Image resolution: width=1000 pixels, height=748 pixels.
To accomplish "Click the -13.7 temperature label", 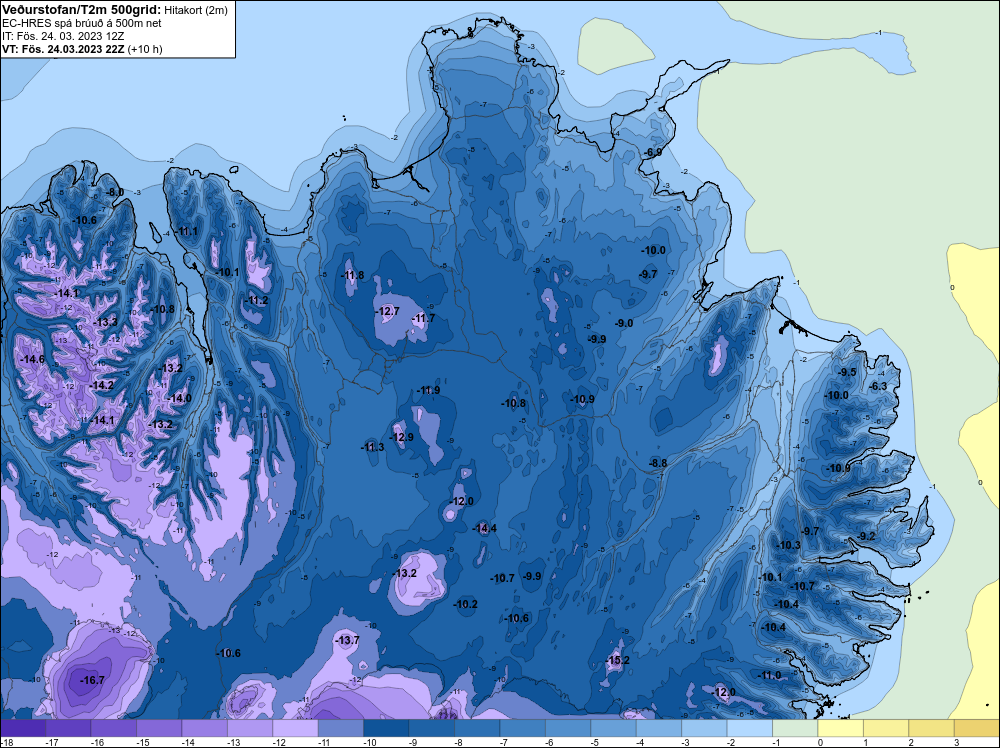I will pyautogui.click(x=347, y=640).
